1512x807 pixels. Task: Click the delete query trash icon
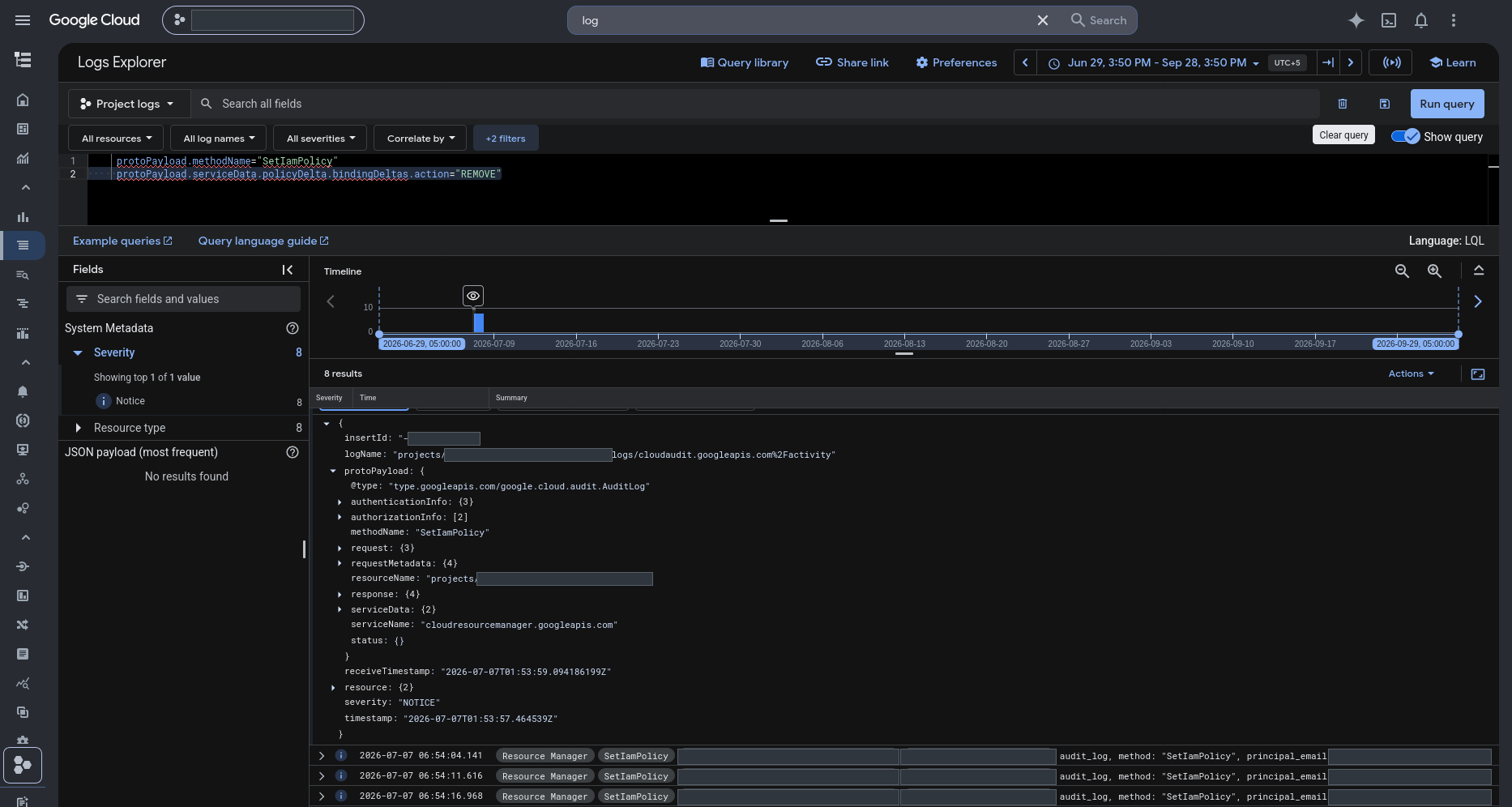[1343, 104]
